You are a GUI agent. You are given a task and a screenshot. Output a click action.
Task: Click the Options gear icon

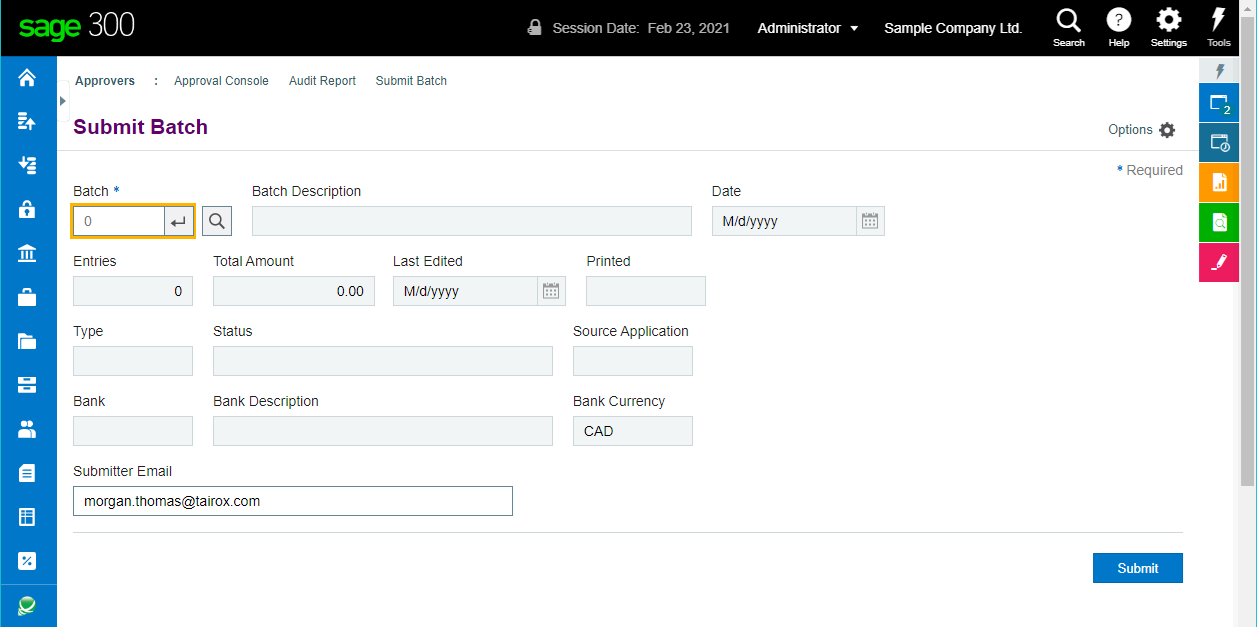click(1167, 130)
